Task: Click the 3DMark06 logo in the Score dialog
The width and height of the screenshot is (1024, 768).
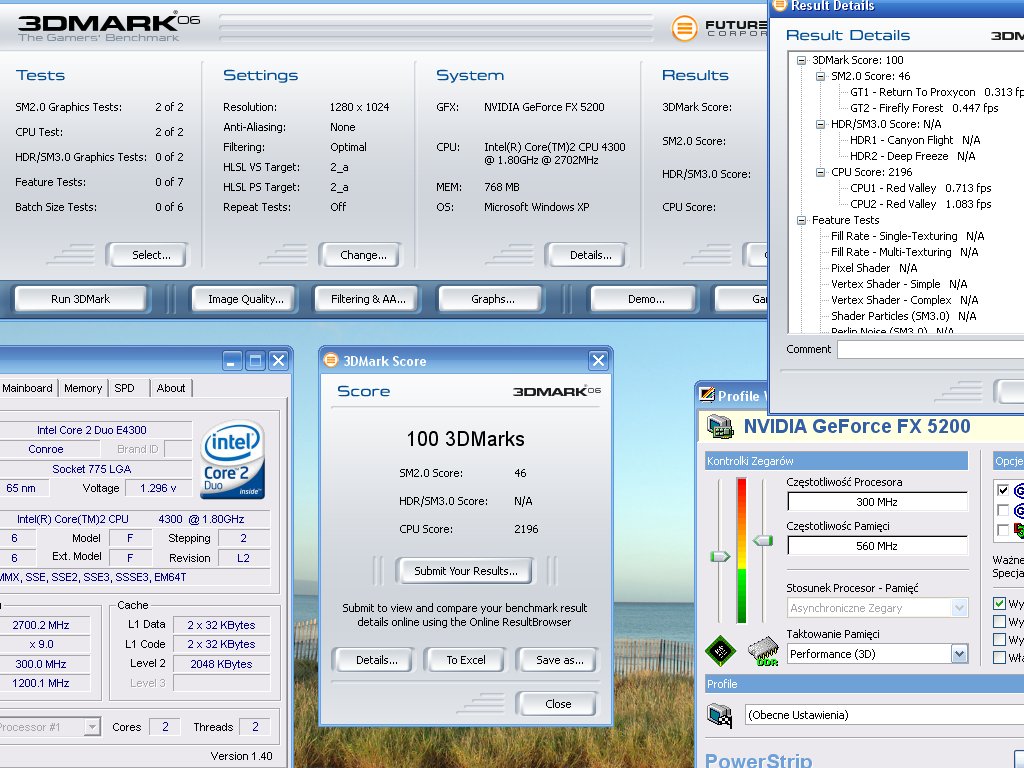Action: click(x=556, y=391)
